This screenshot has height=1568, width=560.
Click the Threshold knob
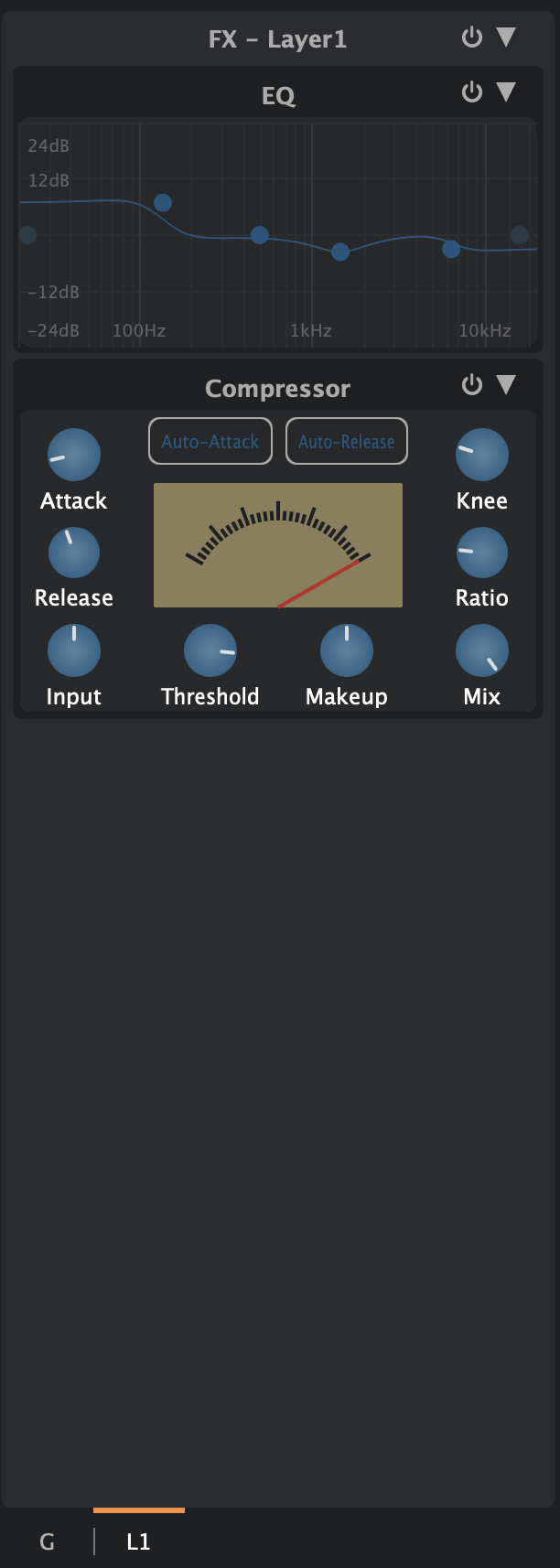point(210,650)
